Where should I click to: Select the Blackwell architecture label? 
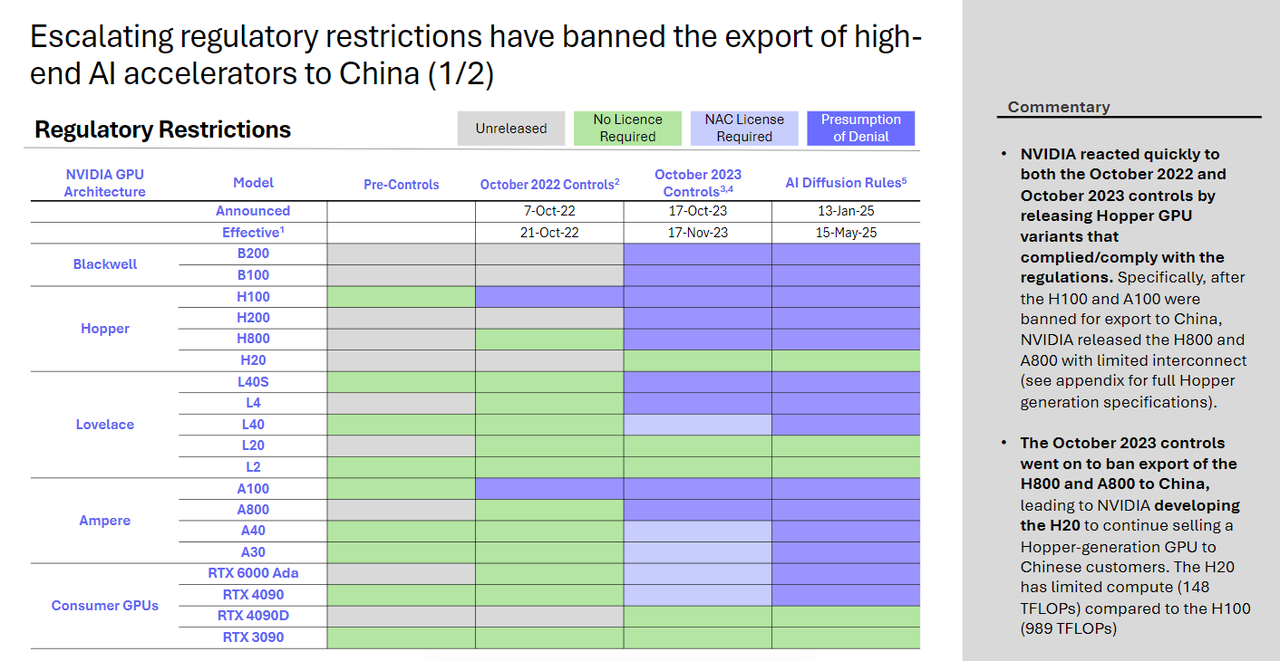[105, 264]
